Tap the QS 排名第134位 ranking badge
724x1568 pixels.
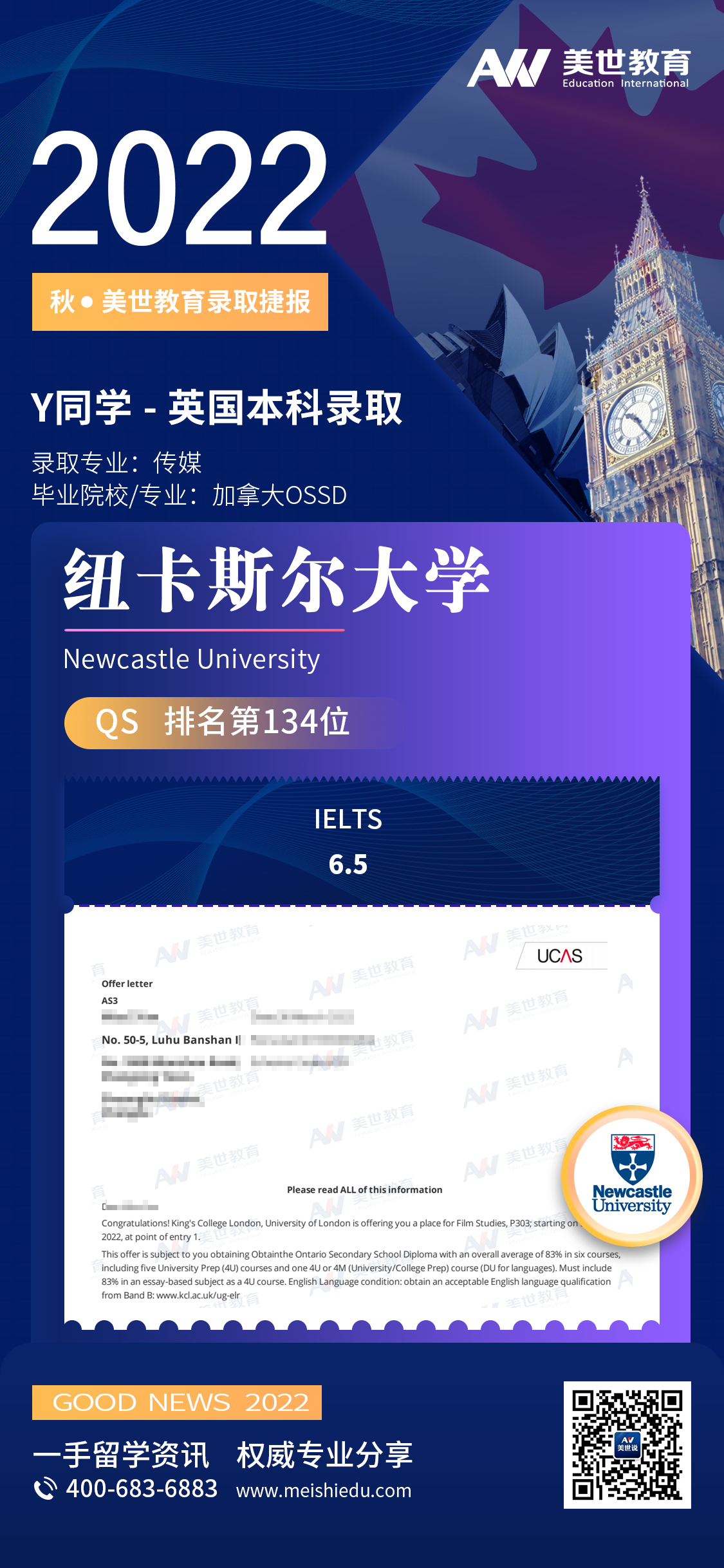(x=222, y=722)
